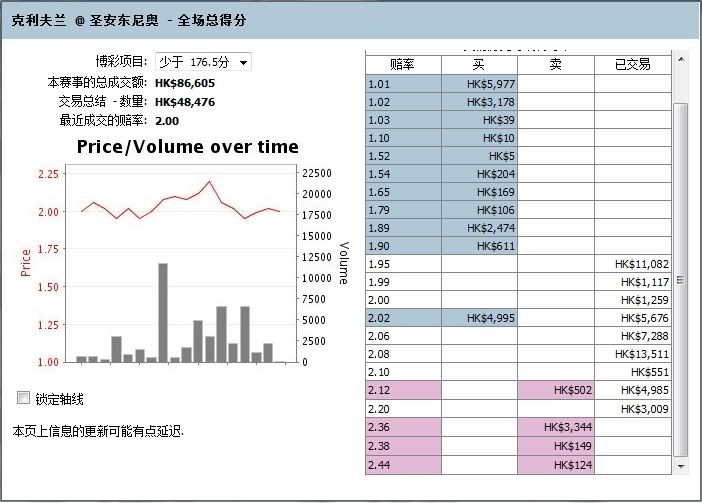Viewport: 702px width, 503px height.
Task: Click the HK$611 buy cell at odds 1.90
Action: [480, 246]
